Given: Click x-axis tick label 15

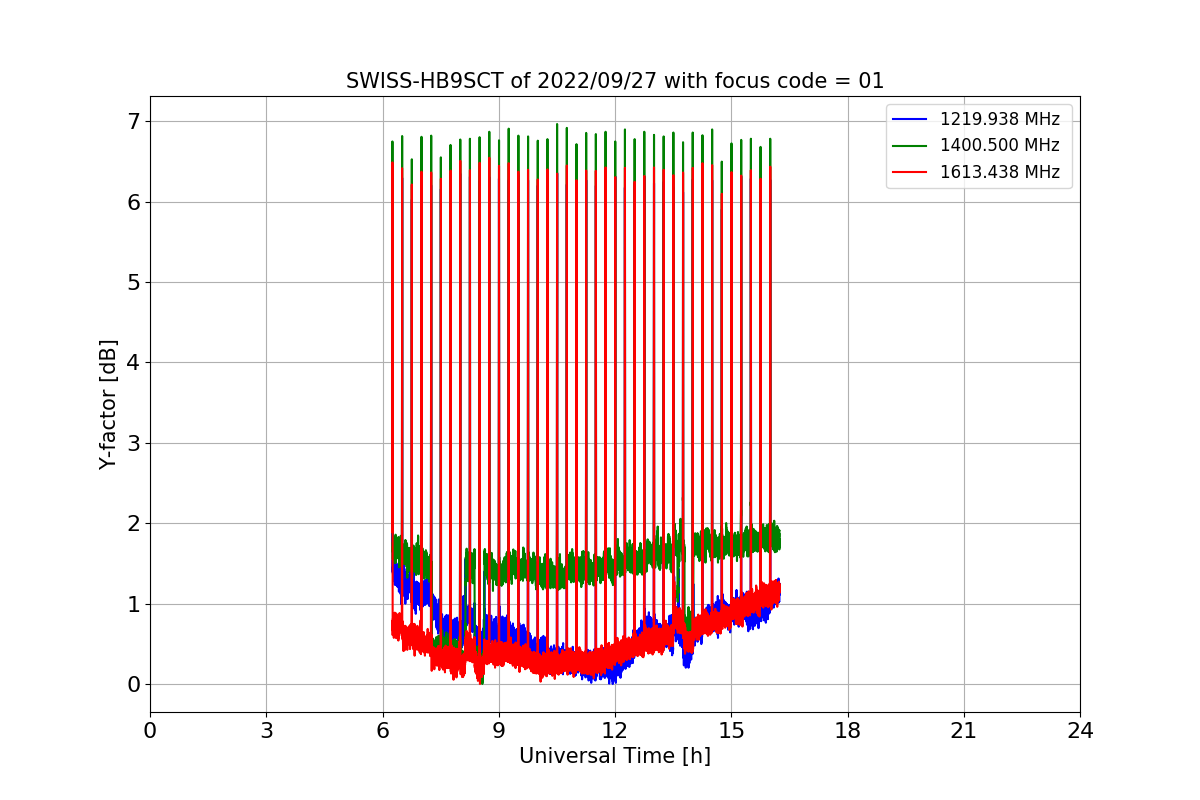Looking at the screenshot, I should click(731, 731).
